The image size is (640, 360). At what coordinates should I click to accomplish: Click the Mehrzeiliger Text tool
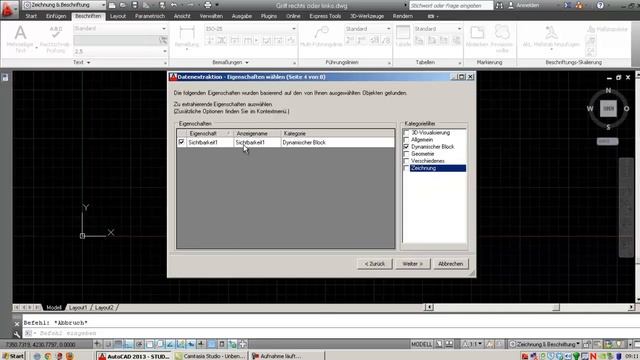[20, 39]
